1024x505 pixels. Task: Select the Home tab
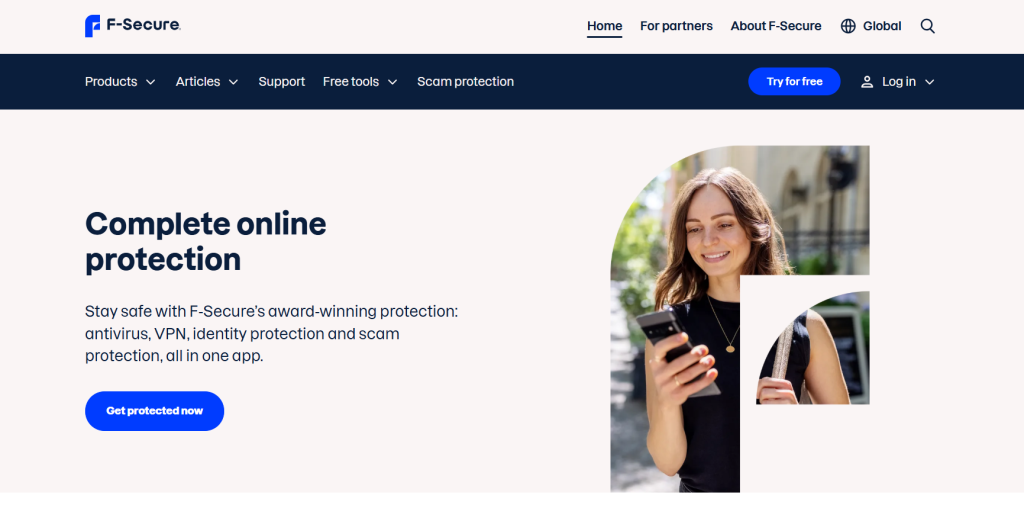pyautogui.click(x=604, y=26)
